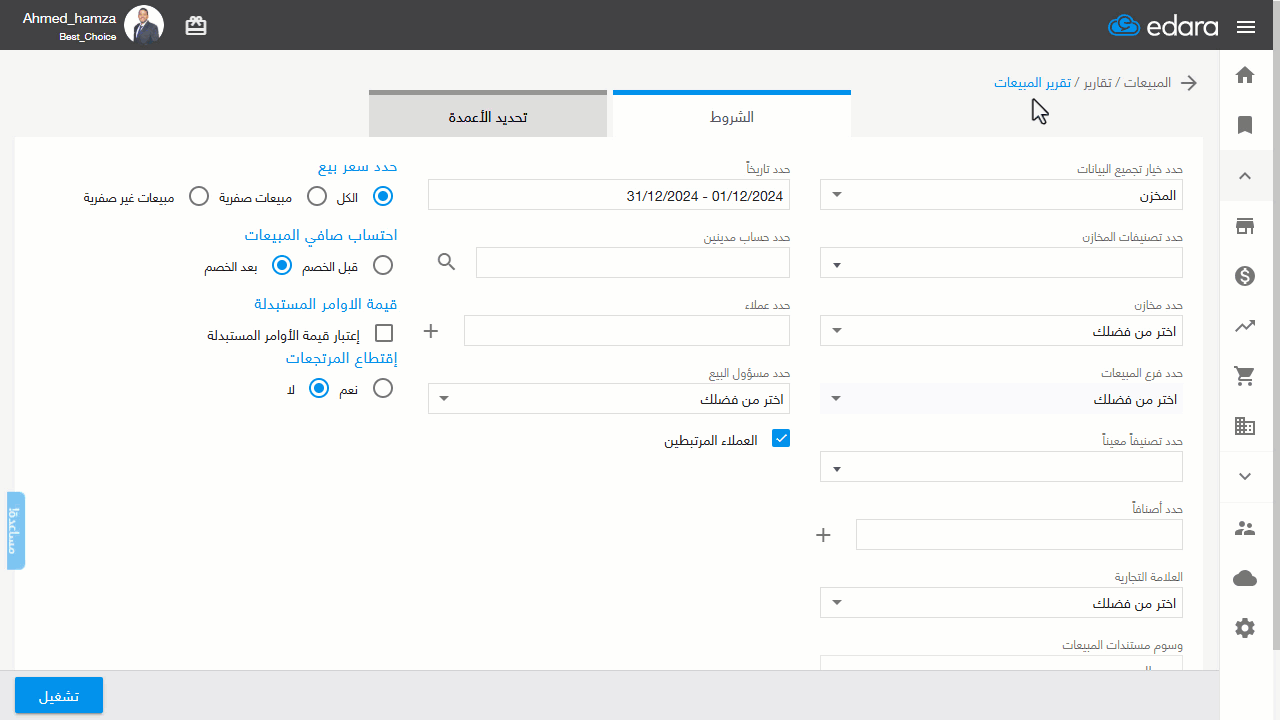1280x720 pixels.
Task: Open the company building icon in sidebar
Action: (x=1245, y=426)
